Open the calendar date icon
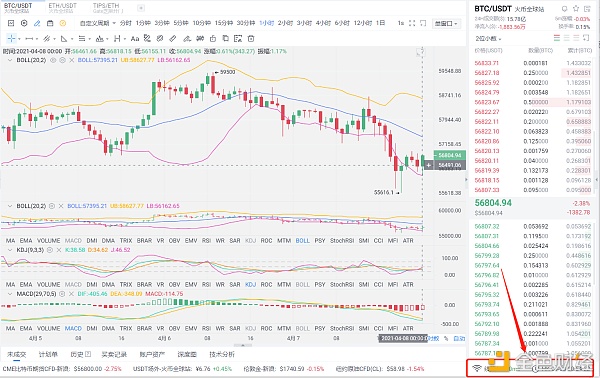600x378 pixels. (x=50, y=23)
